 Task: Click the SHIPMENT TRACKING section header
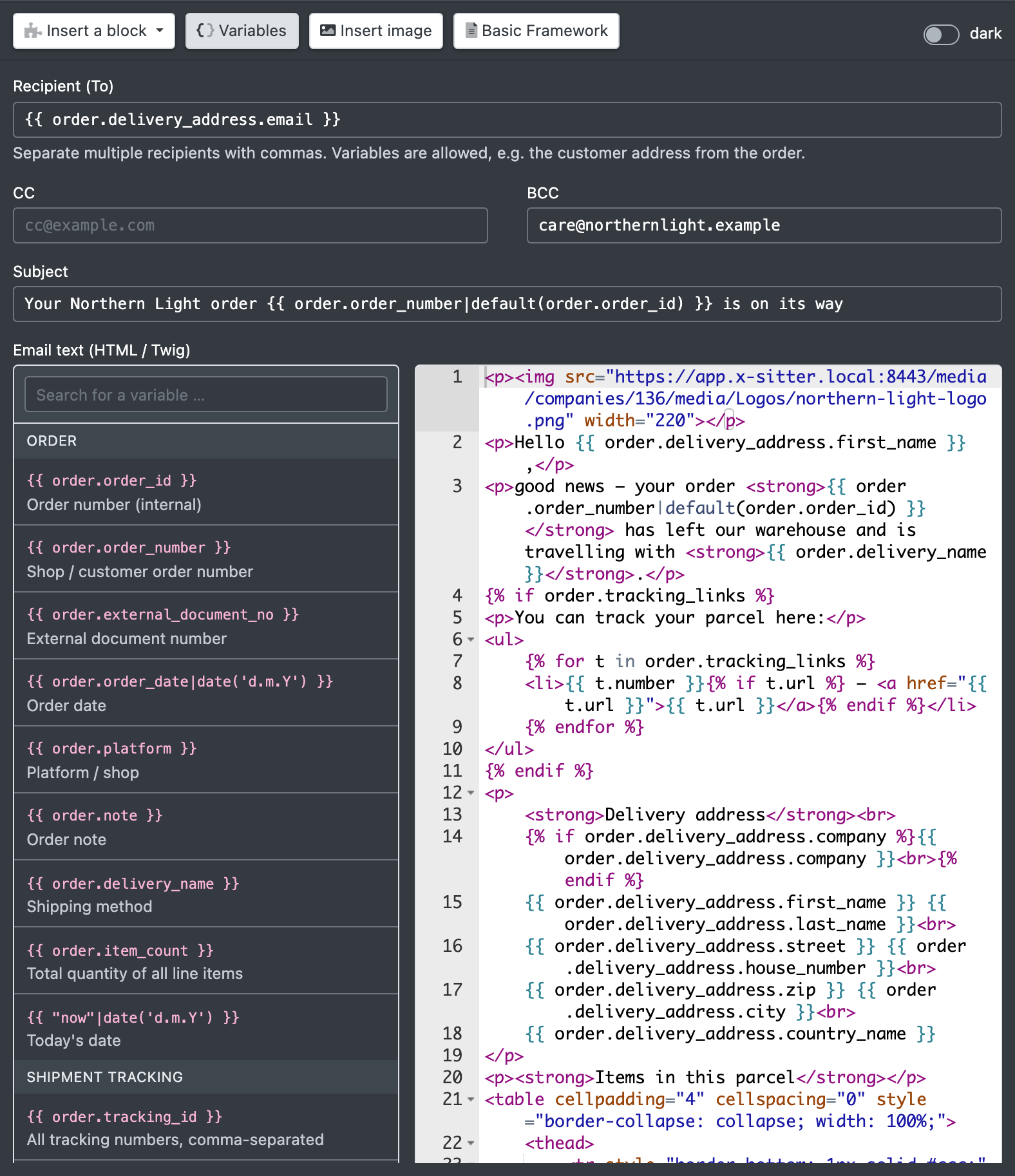pyautogui.click(x=206, y=1077)
